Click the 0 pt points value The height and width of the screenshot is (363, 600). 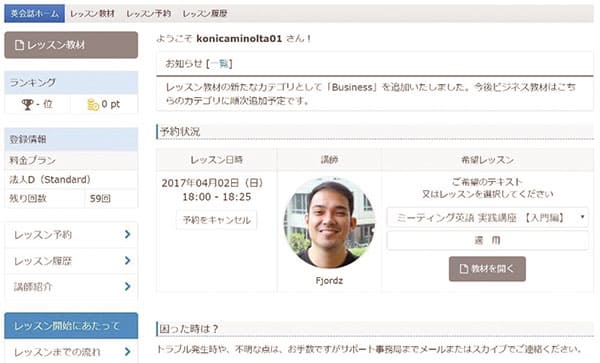click(x=111, y=104)
